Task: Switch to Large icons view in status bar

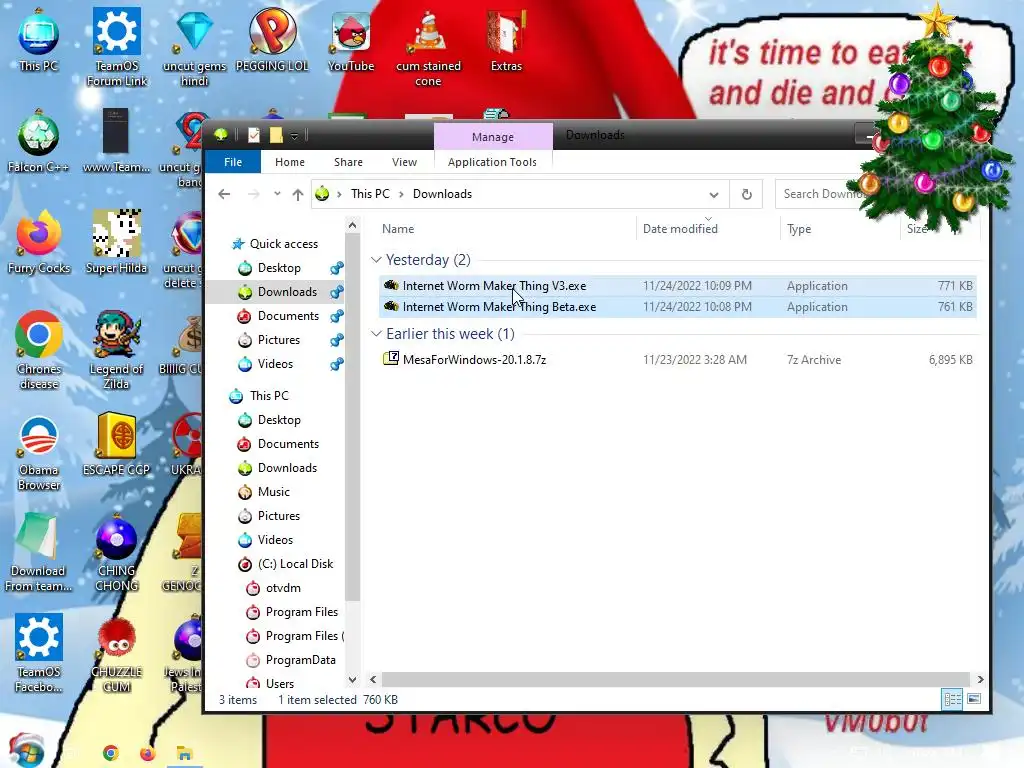Action: (974, 699)
